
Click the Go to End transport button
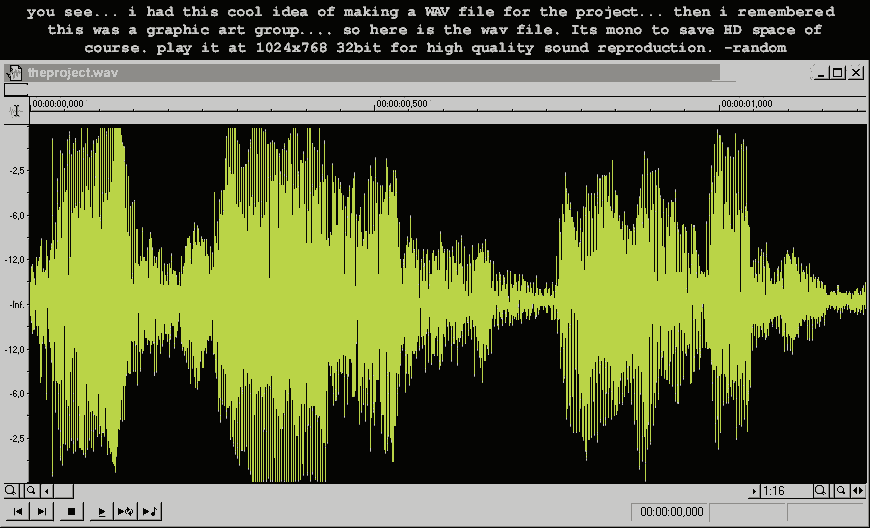pyautogui.click(x=41, y=512)
